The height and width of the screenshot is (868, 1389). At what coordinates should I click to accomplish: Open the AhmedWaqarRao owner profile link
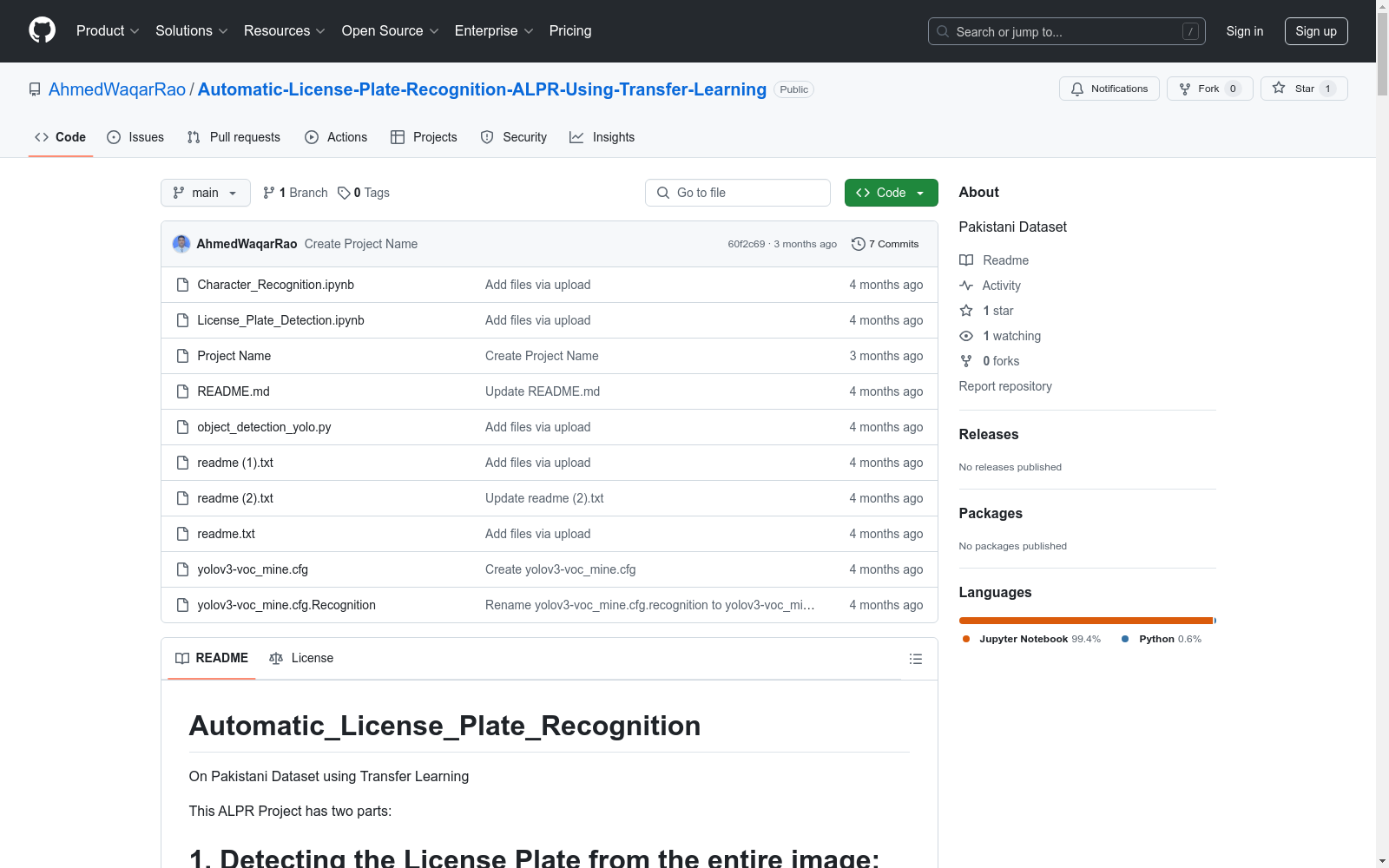(117, 89)
